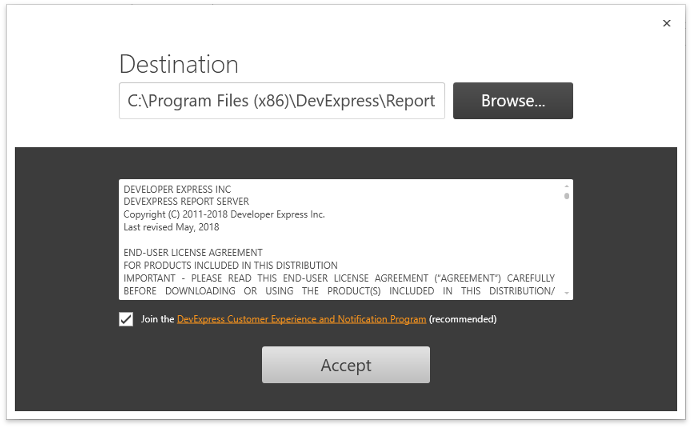Screen dimensions: 692x428
Task: Click the "(recommended)" label text
Action: tap(463, 319)
